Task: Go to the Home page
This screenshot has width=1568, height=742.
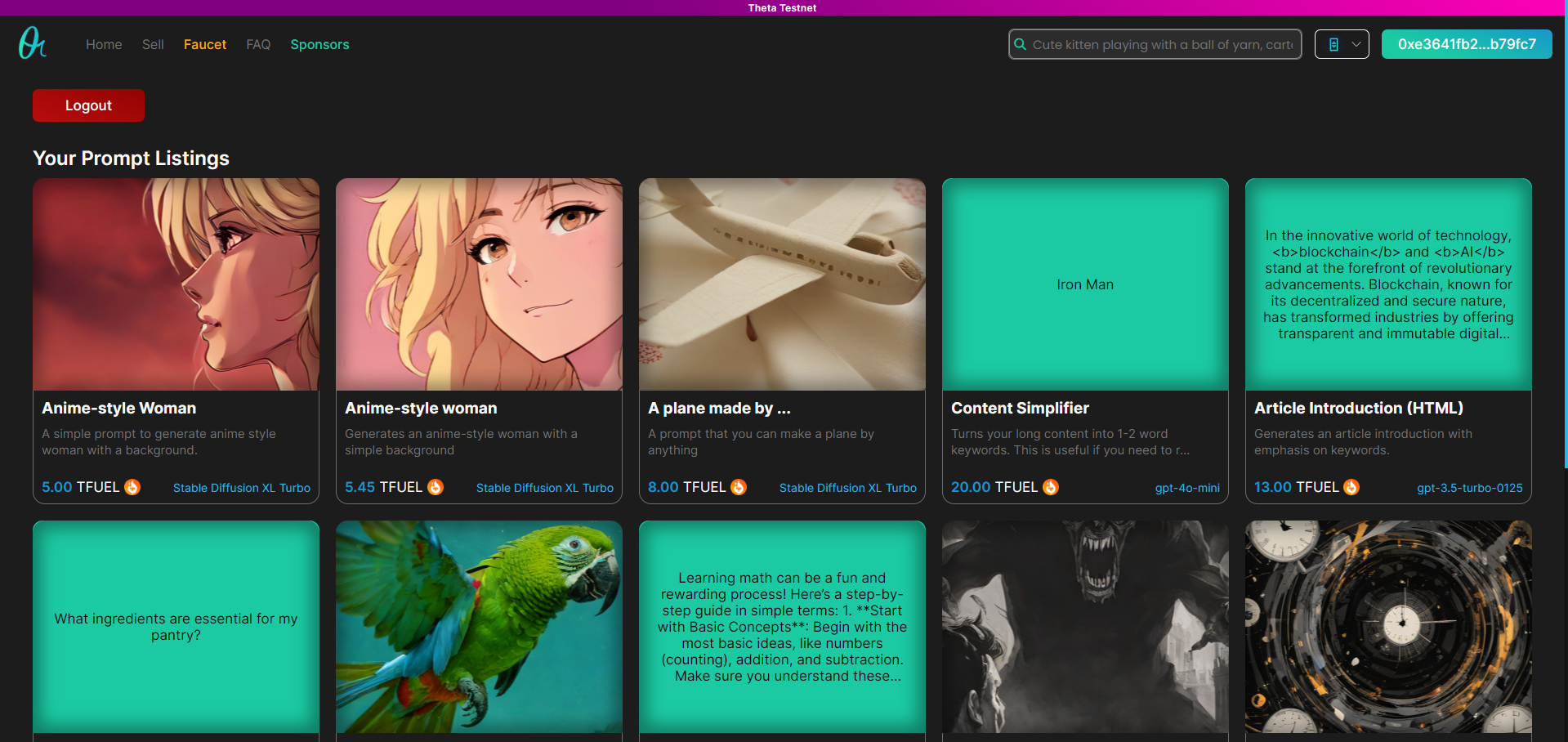Action: (104, 44)
